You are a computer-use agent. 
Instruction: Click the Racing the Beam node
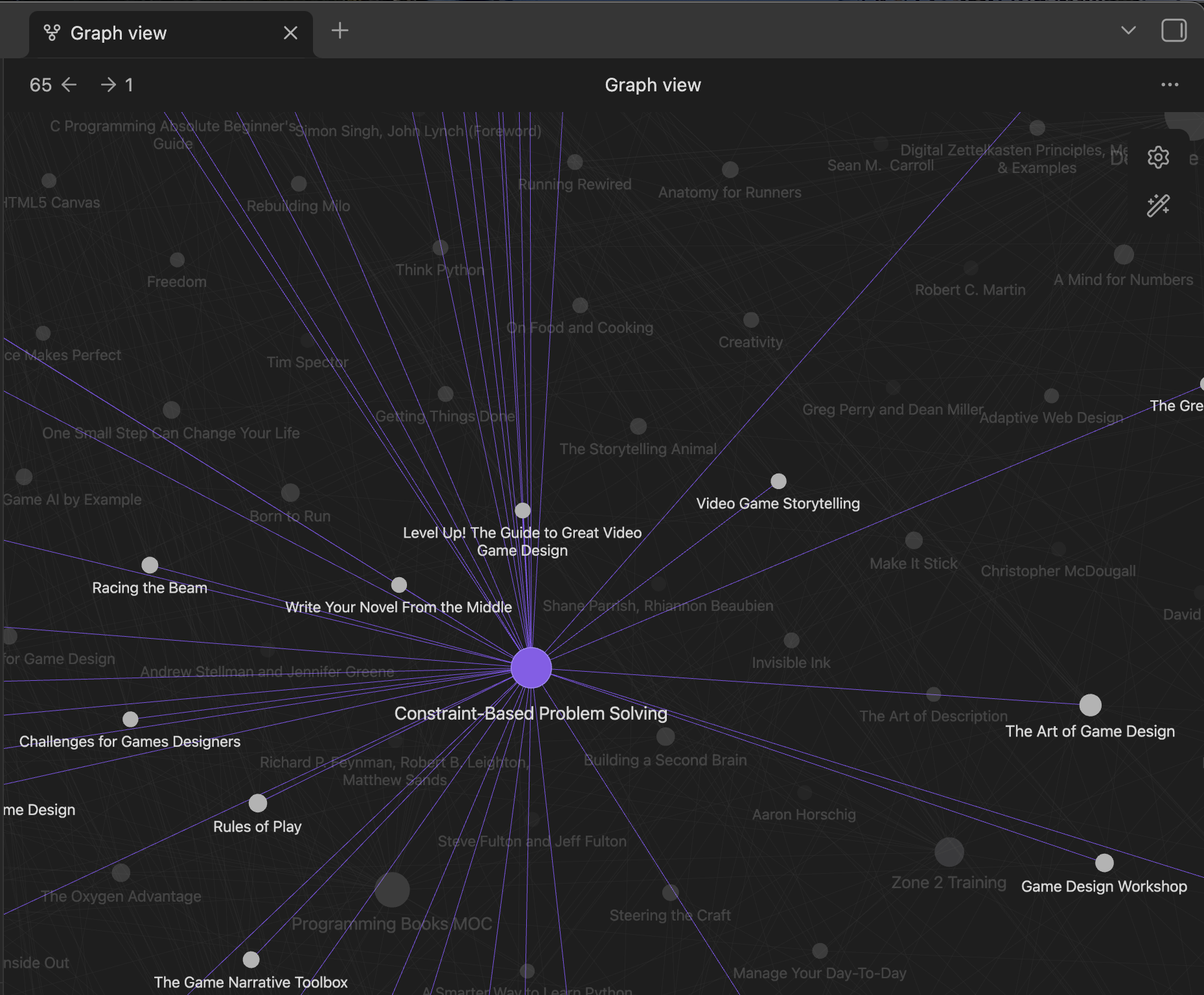(x=150, y=565)
